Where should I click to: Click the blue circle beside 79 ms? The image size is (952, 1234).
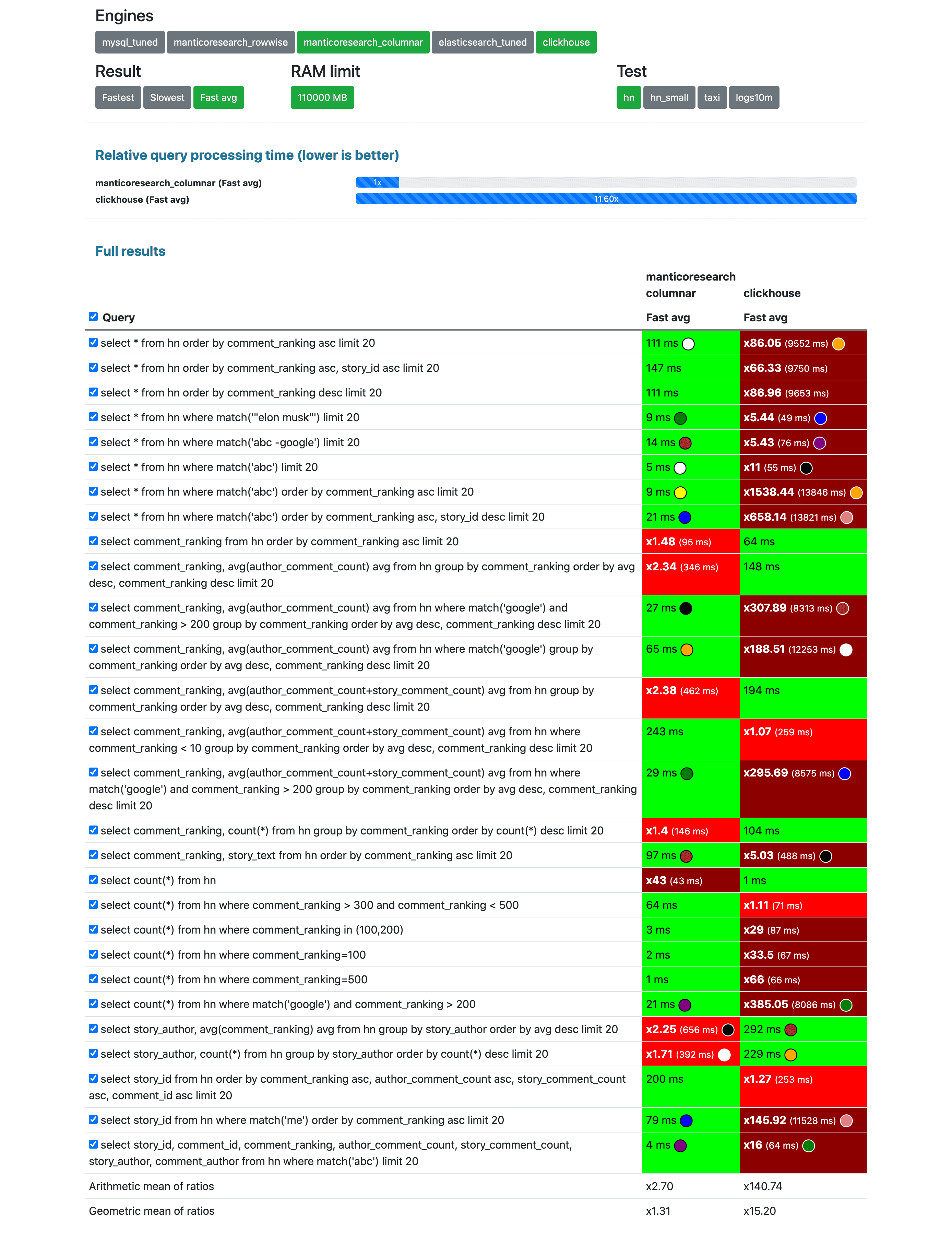(x=686, y=1121)
